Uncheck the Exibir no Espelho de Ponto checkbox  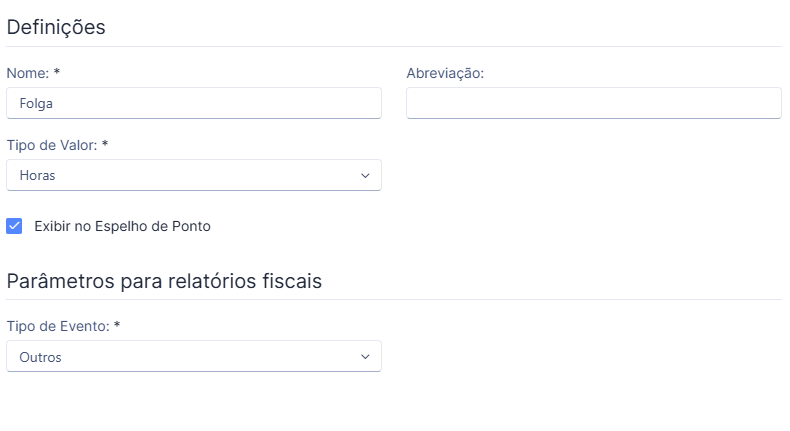pyautogui.click(x=14, y=226)
